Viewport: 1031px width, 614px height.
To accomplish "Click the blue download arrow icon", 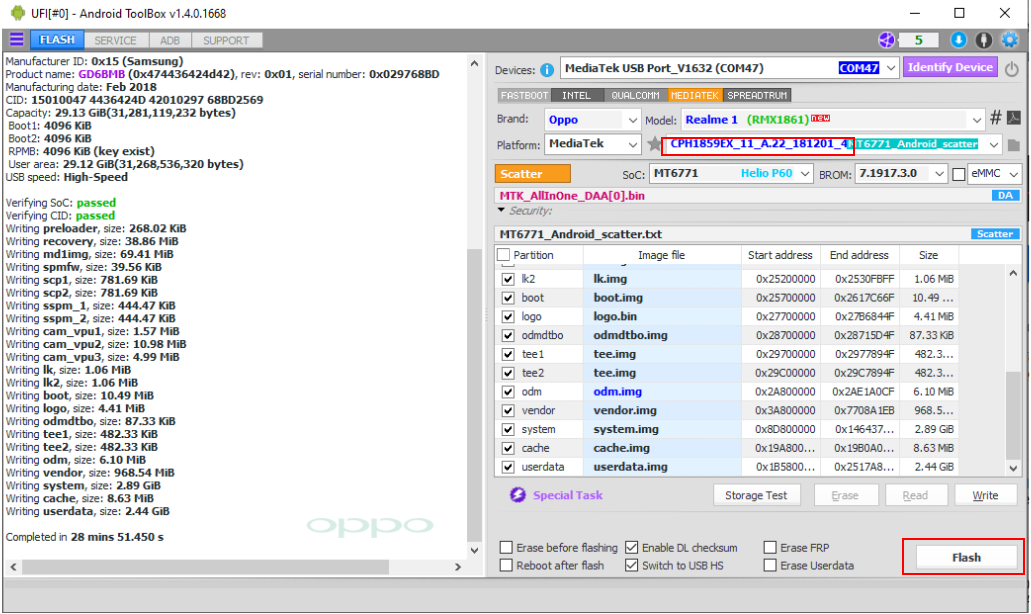I will [x=959, y=40].
